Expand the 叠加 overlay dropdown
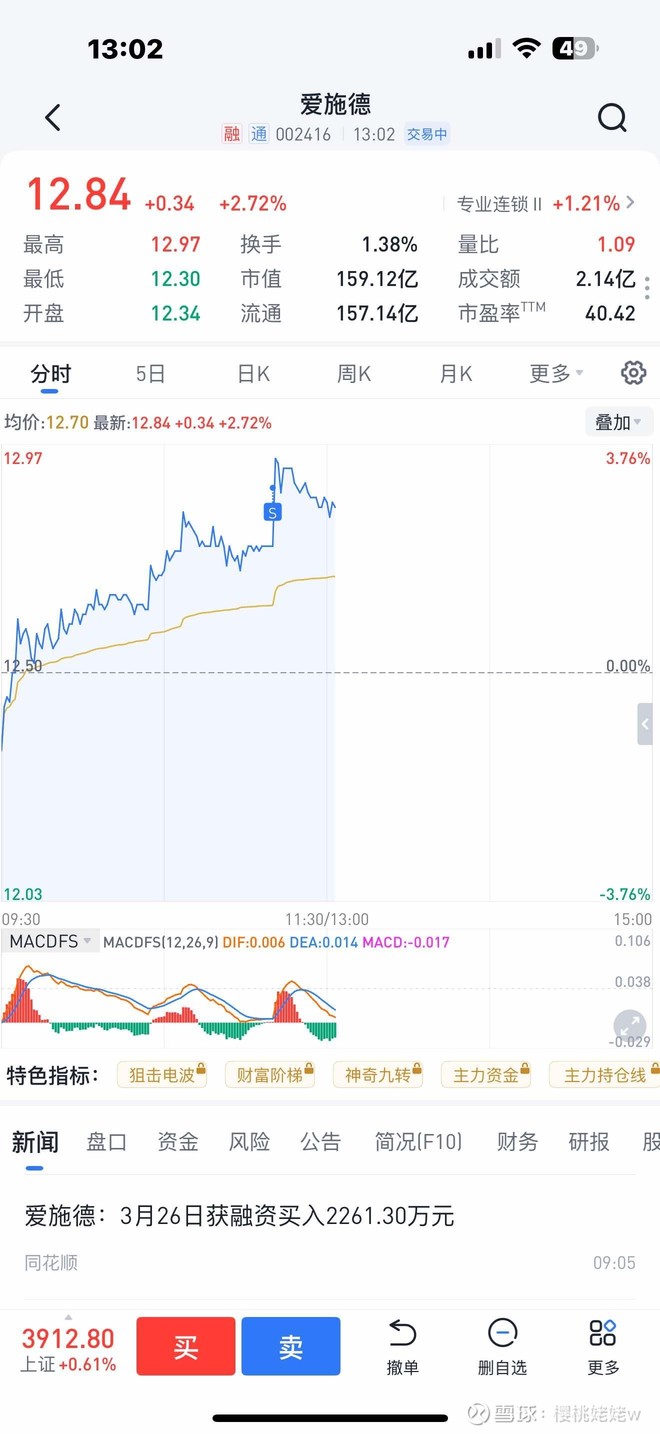Image resolution: width=660 pixels, height=1434 pixels. click(618, 422)
